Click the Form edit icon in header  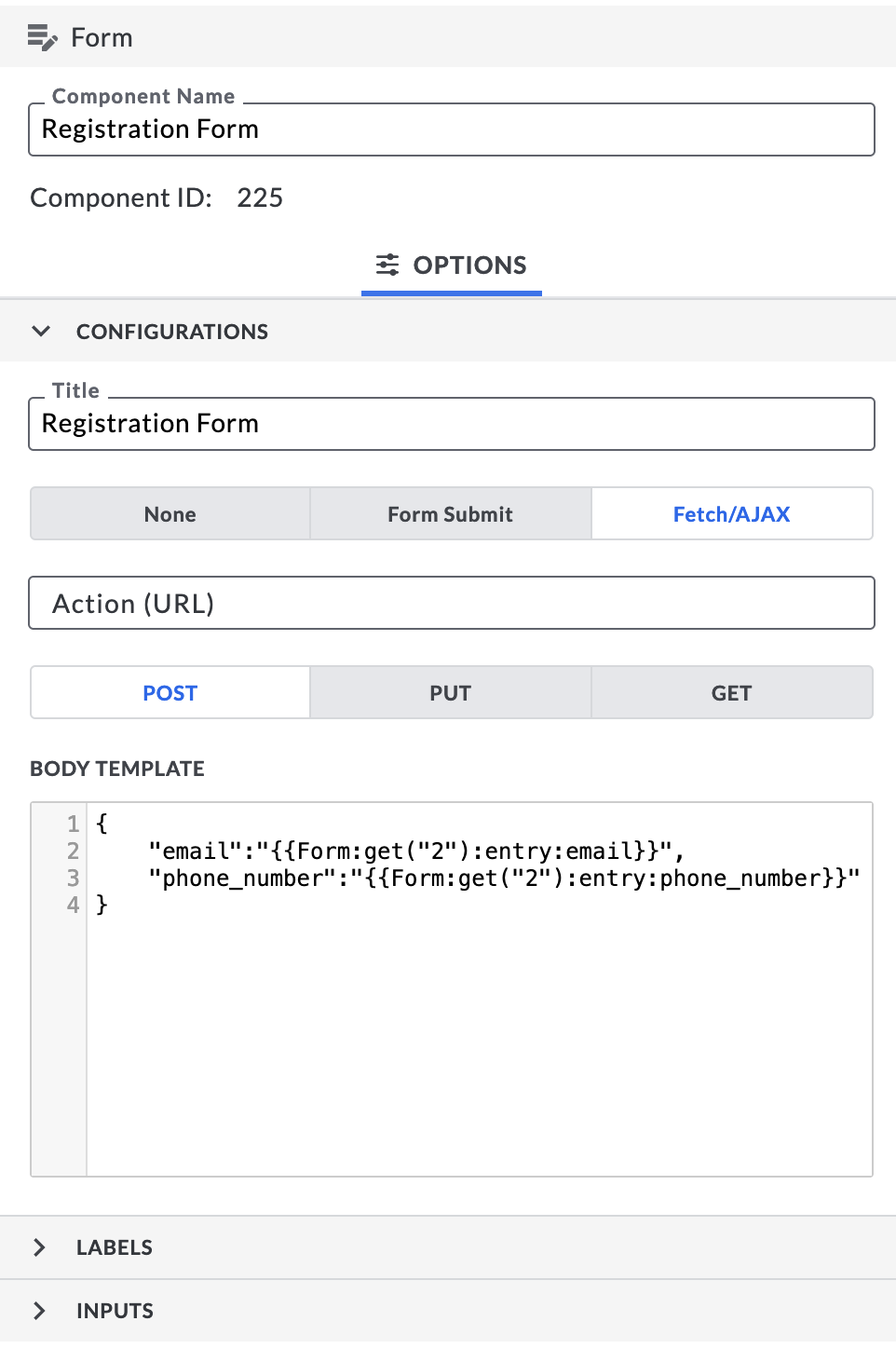[x=42, y=37]
